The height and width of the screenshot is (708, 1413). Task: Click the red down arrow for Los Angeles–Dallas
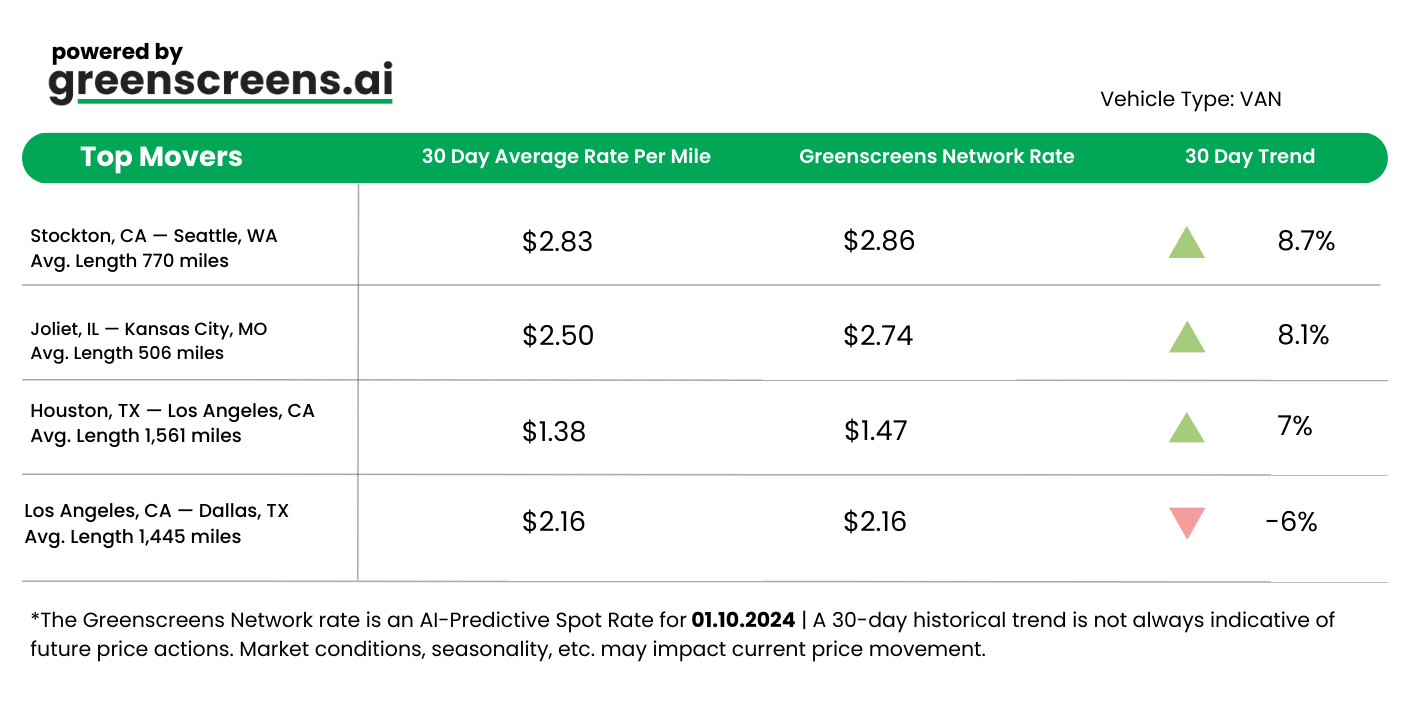[1186, 522]
